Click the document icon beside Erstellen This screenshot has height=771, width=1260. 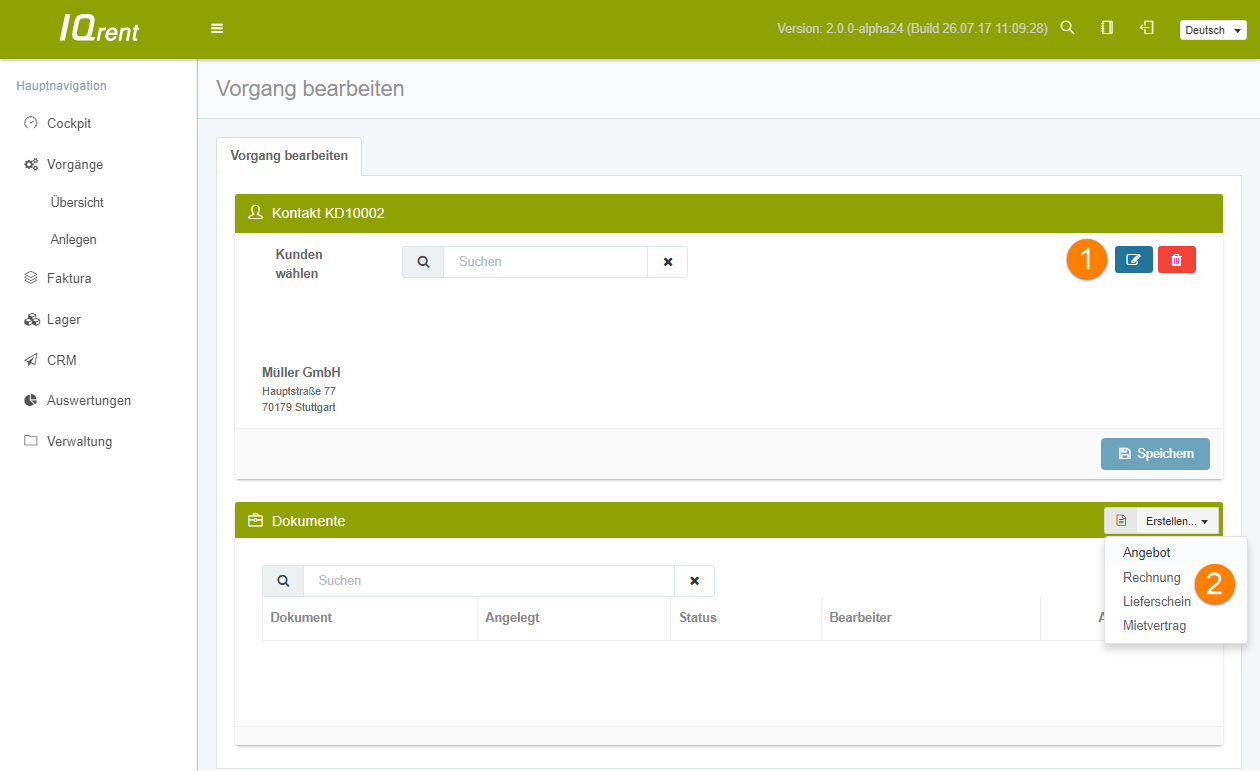coord(1121,521)
